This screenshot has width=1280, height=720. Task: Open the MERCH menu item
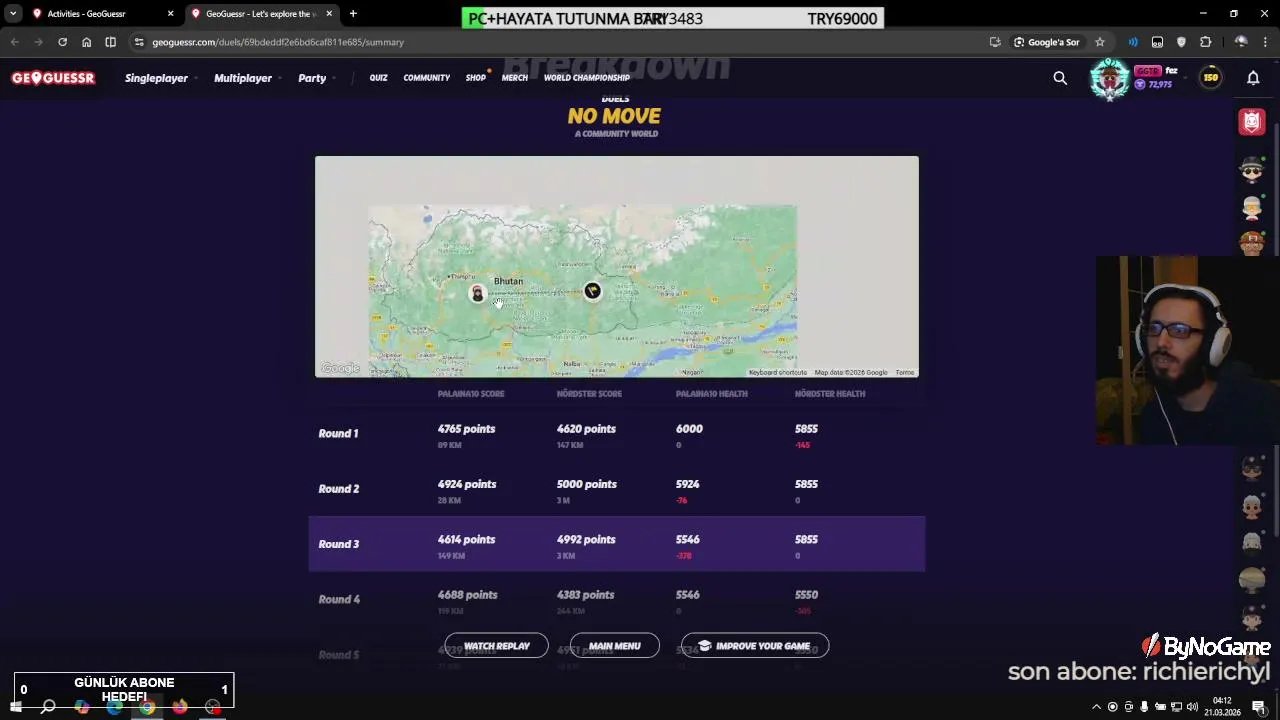coord(515,78)
